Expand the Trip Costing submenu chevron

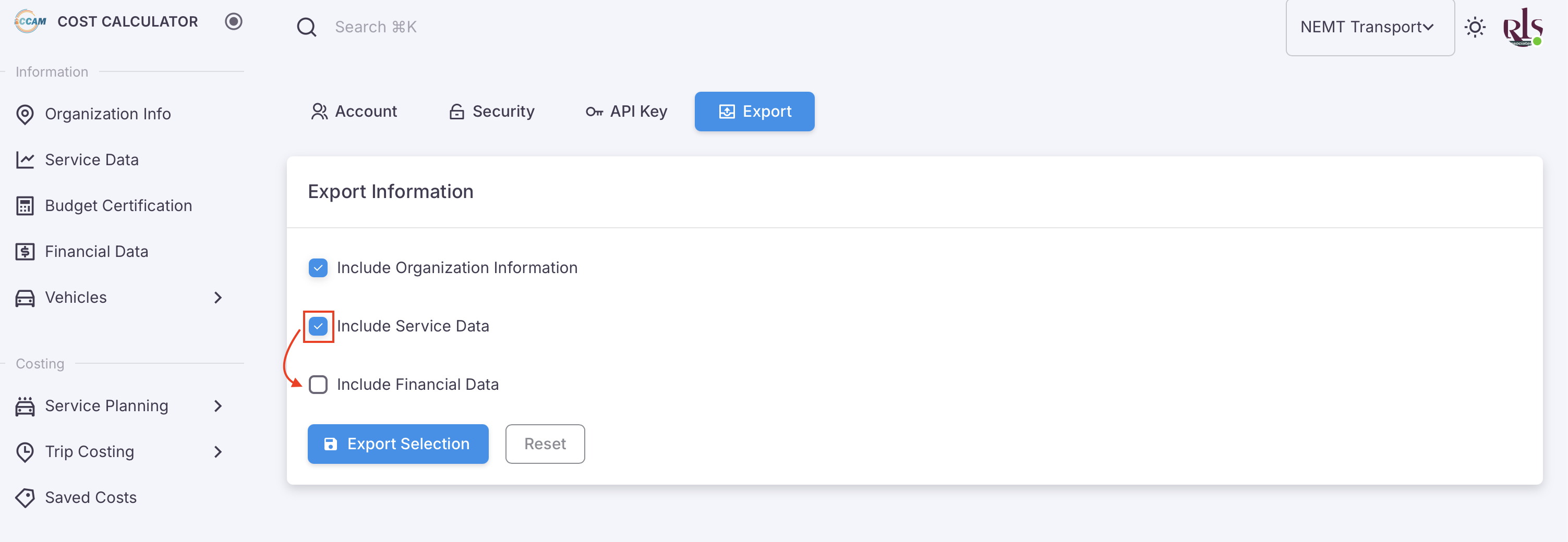tap(218, 452)
